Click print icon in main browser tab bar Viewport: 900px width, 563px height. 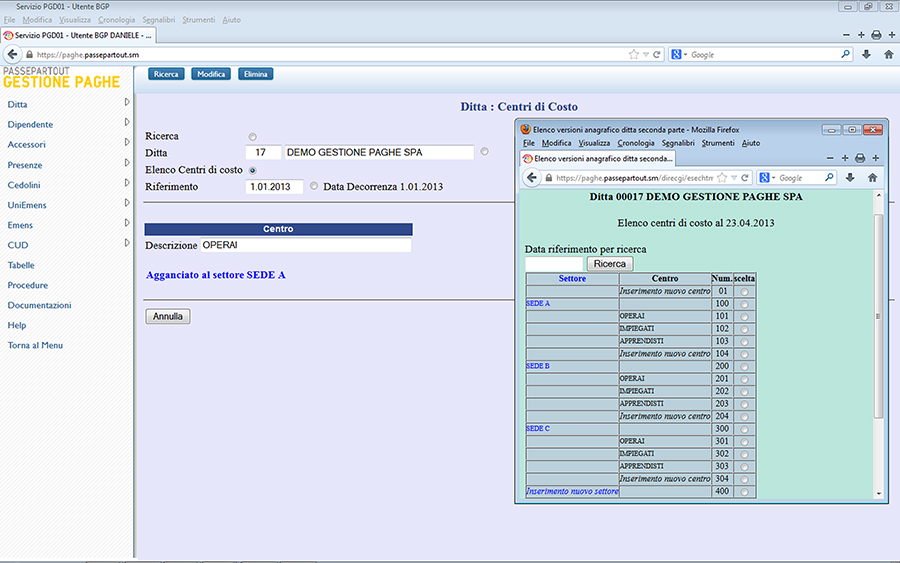(x=876, y=35)
